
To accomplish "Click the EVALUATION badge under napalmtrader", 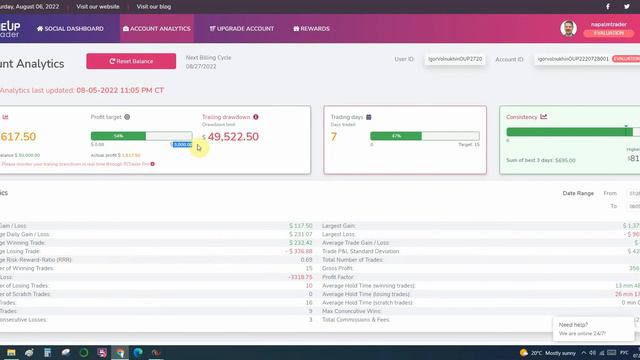I will pos(609,33).
